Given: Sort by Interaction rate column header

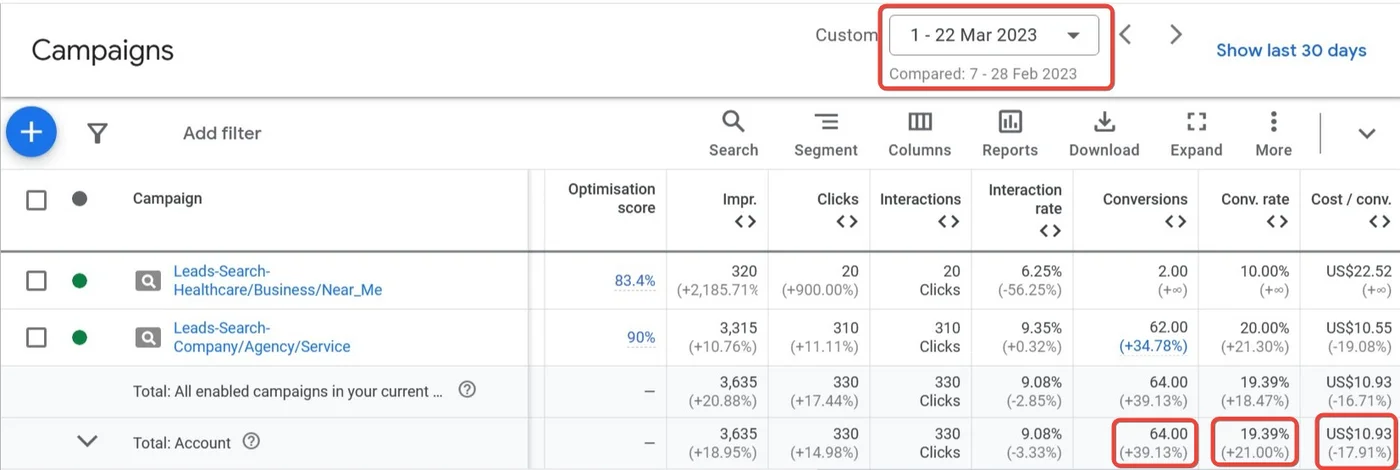Looking at the screenshot, I should [1025, 199].
